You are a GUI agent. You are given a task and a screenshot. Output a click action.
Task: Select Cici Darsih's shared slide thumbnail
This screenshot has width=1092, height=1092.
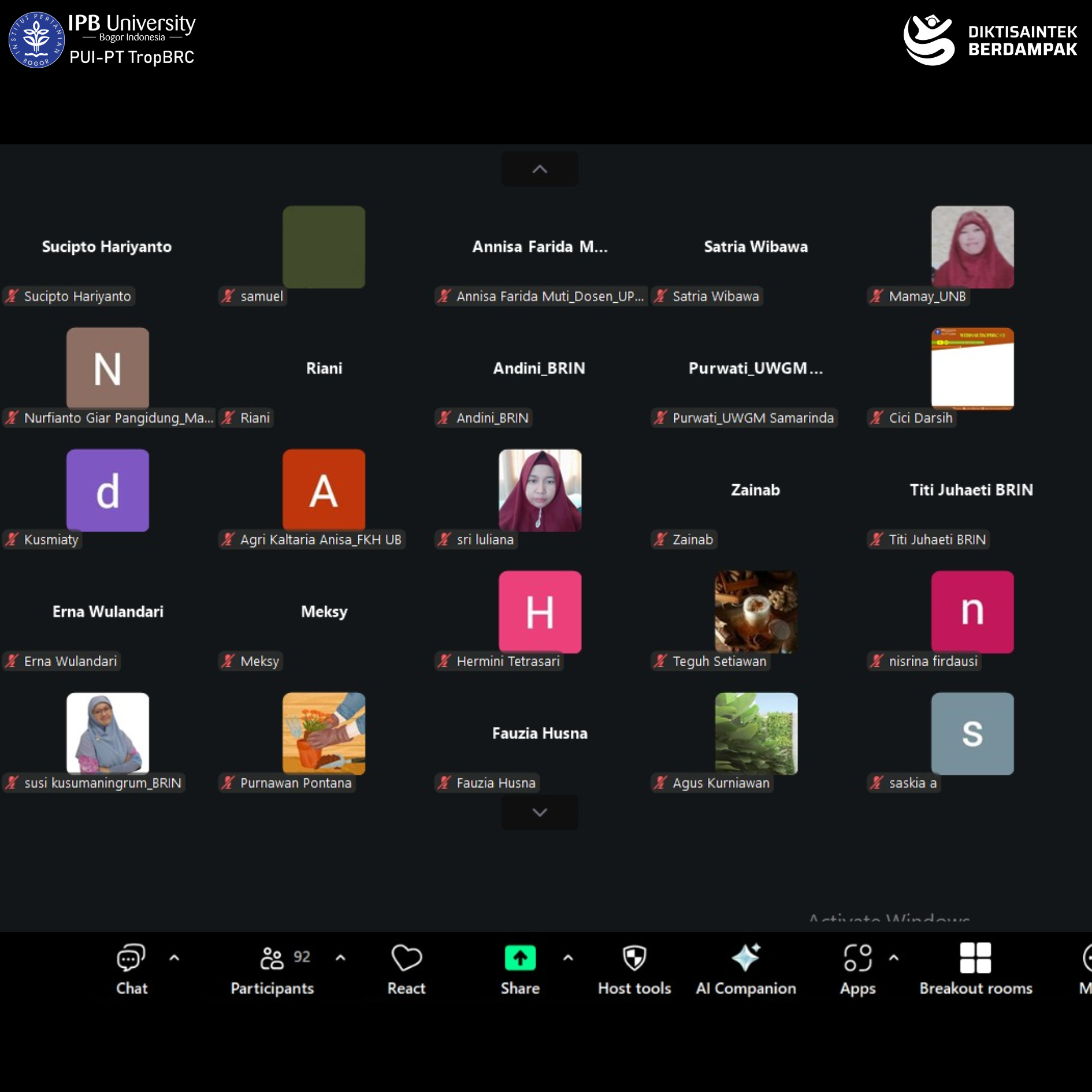coord(972,368)
